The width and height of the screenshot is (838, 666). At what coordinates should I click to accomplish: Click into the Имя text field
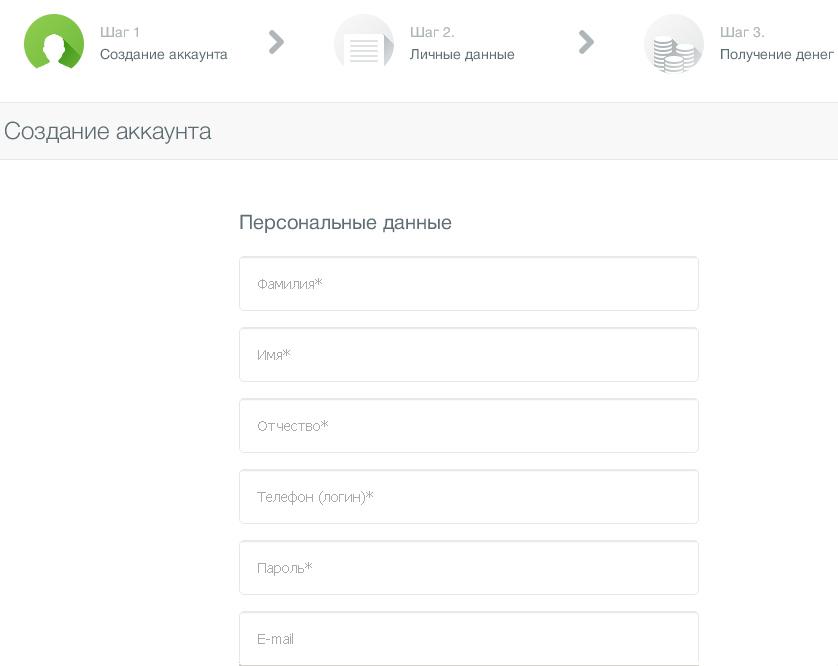pos(468,355)
